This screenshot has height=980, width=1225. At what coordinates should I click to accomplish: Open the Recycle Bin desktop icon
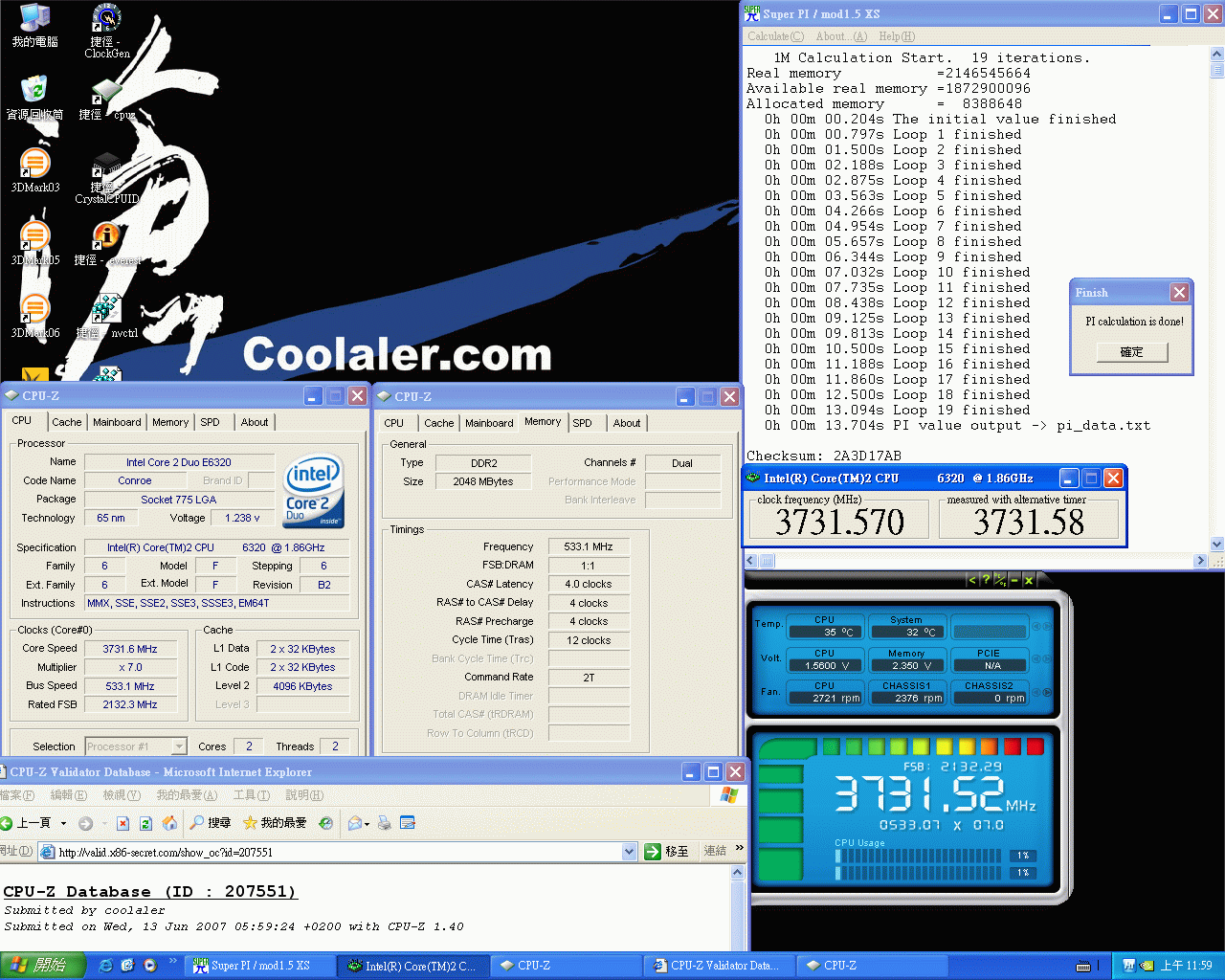point(34,97)
